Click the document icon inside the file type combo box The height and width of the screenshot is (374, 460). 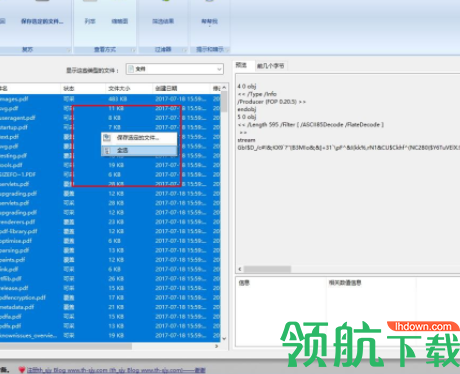point(131,69)
